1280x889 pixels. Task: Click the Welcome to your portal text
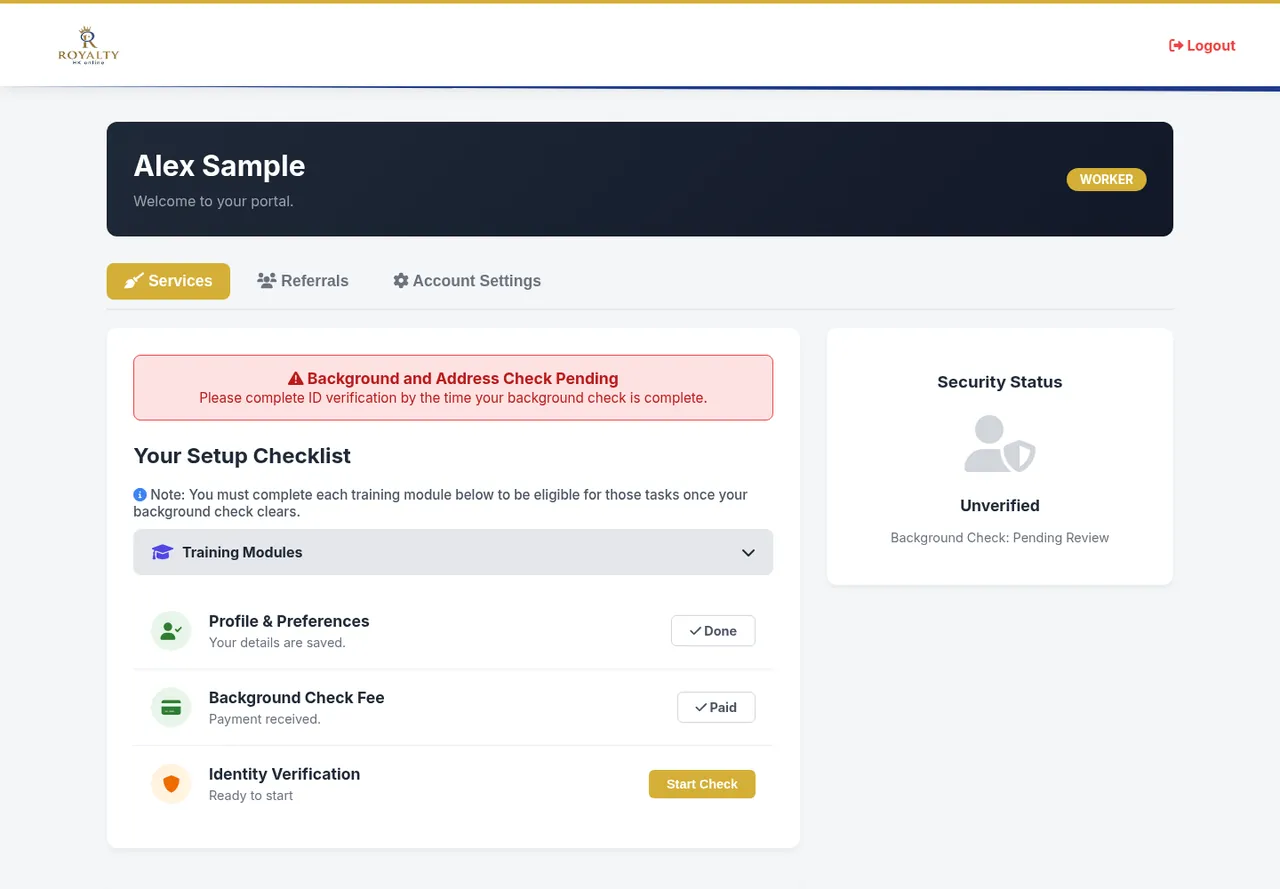pos(213,201)
